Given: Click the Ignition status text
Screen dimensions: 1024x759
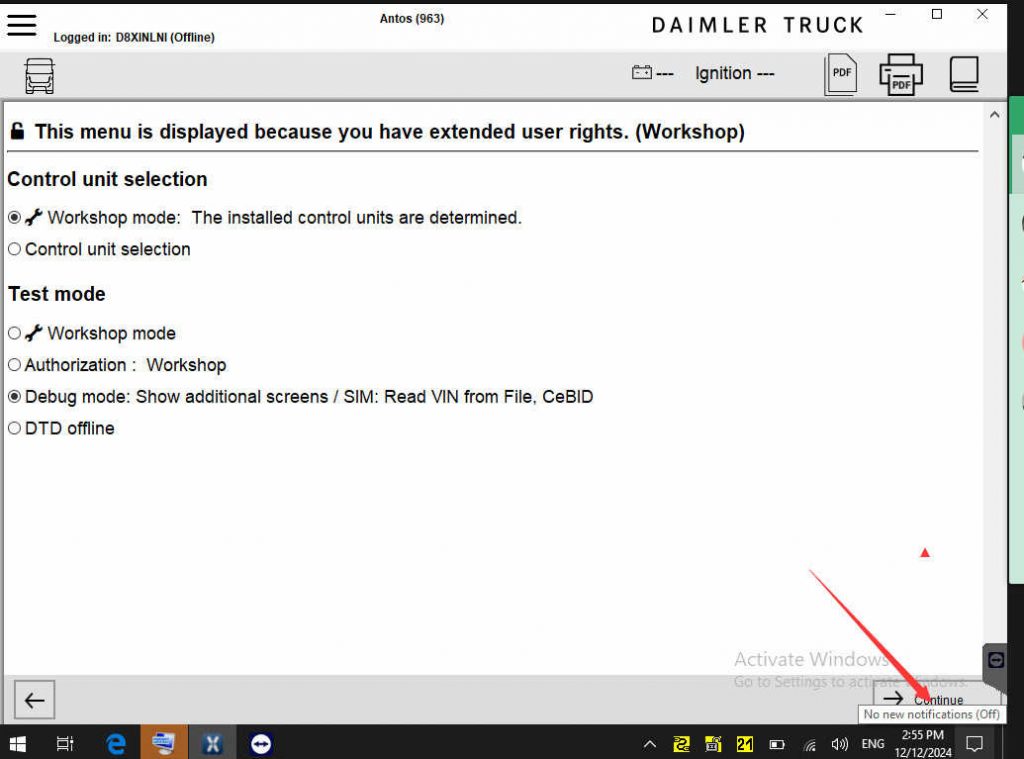Looking at the screenshot, I should click(x=734, y=73).
